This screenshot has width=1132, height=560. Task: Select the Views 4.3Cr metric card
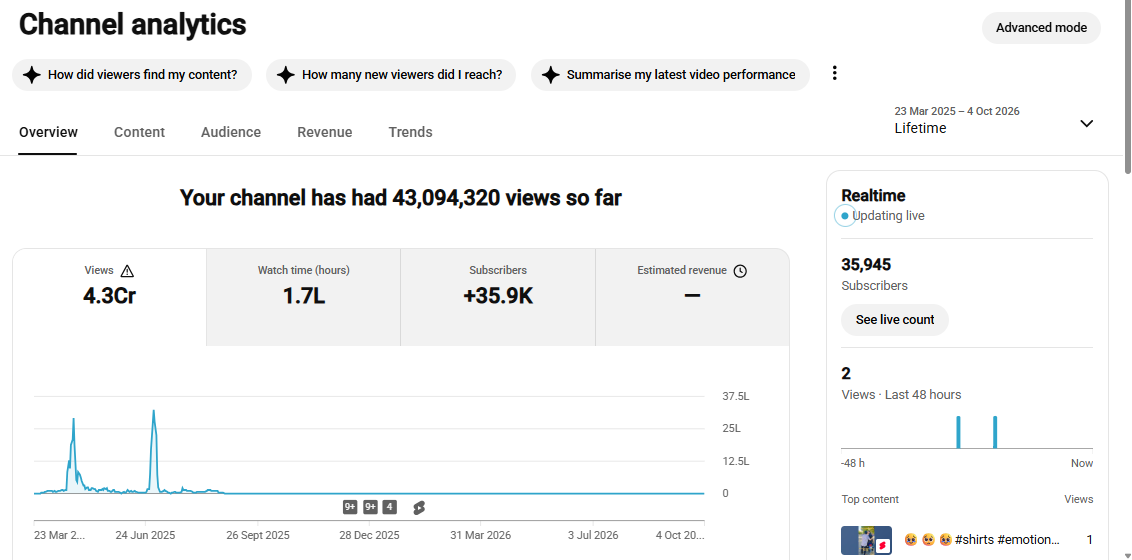pos(109,297)
